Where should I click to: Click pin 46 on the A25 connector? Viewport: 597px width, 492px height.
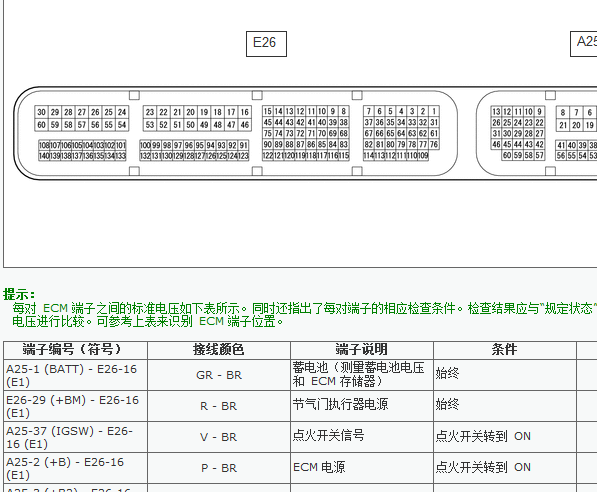[x=496, y=144]
